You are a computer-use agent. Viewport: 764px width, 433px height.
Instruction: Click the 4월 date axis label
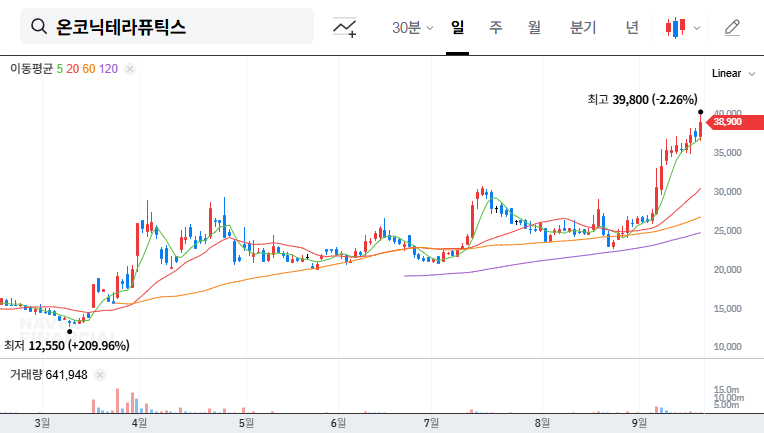139,423
